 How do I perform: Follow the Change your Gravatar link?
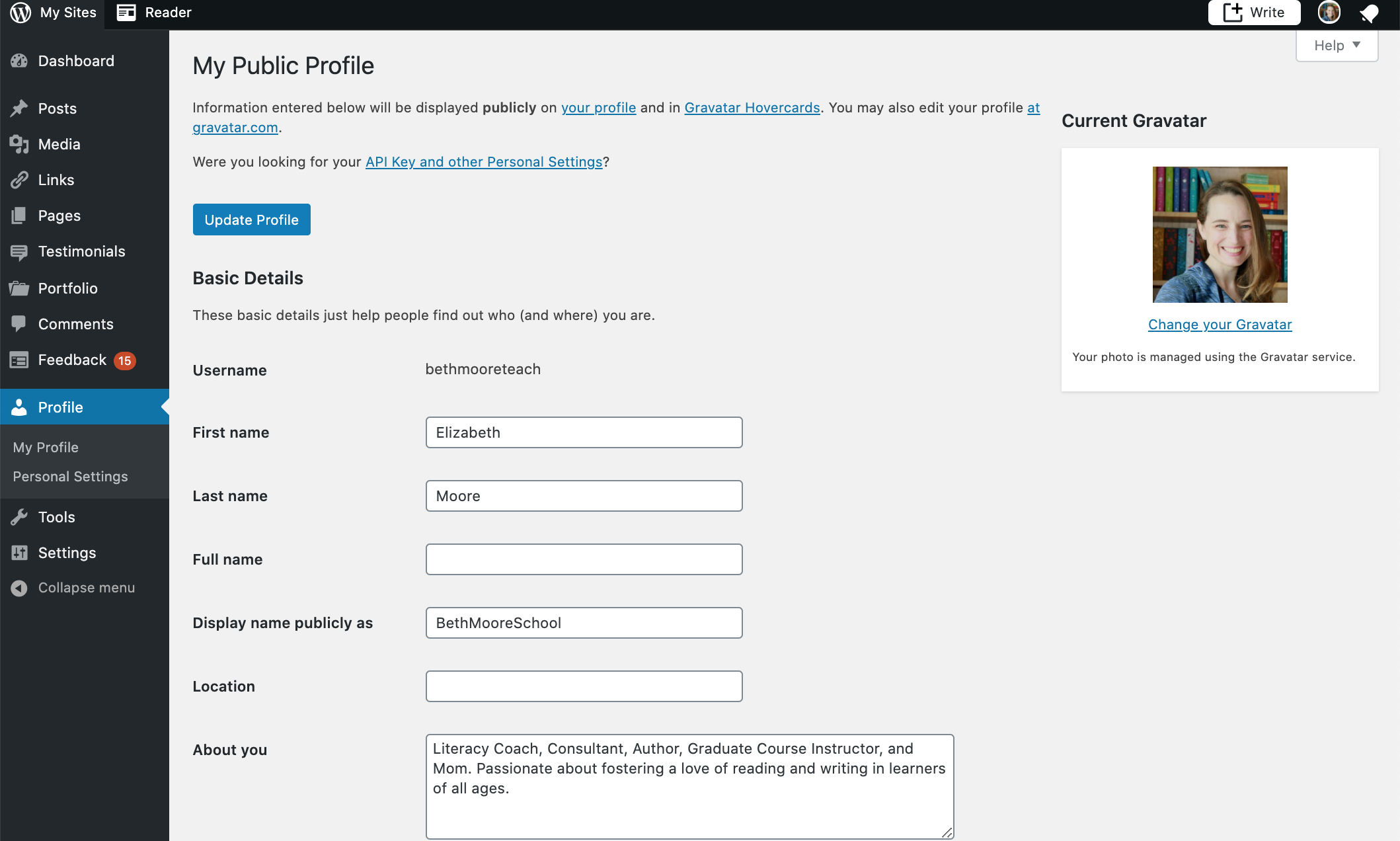(x=1220, y=325)
